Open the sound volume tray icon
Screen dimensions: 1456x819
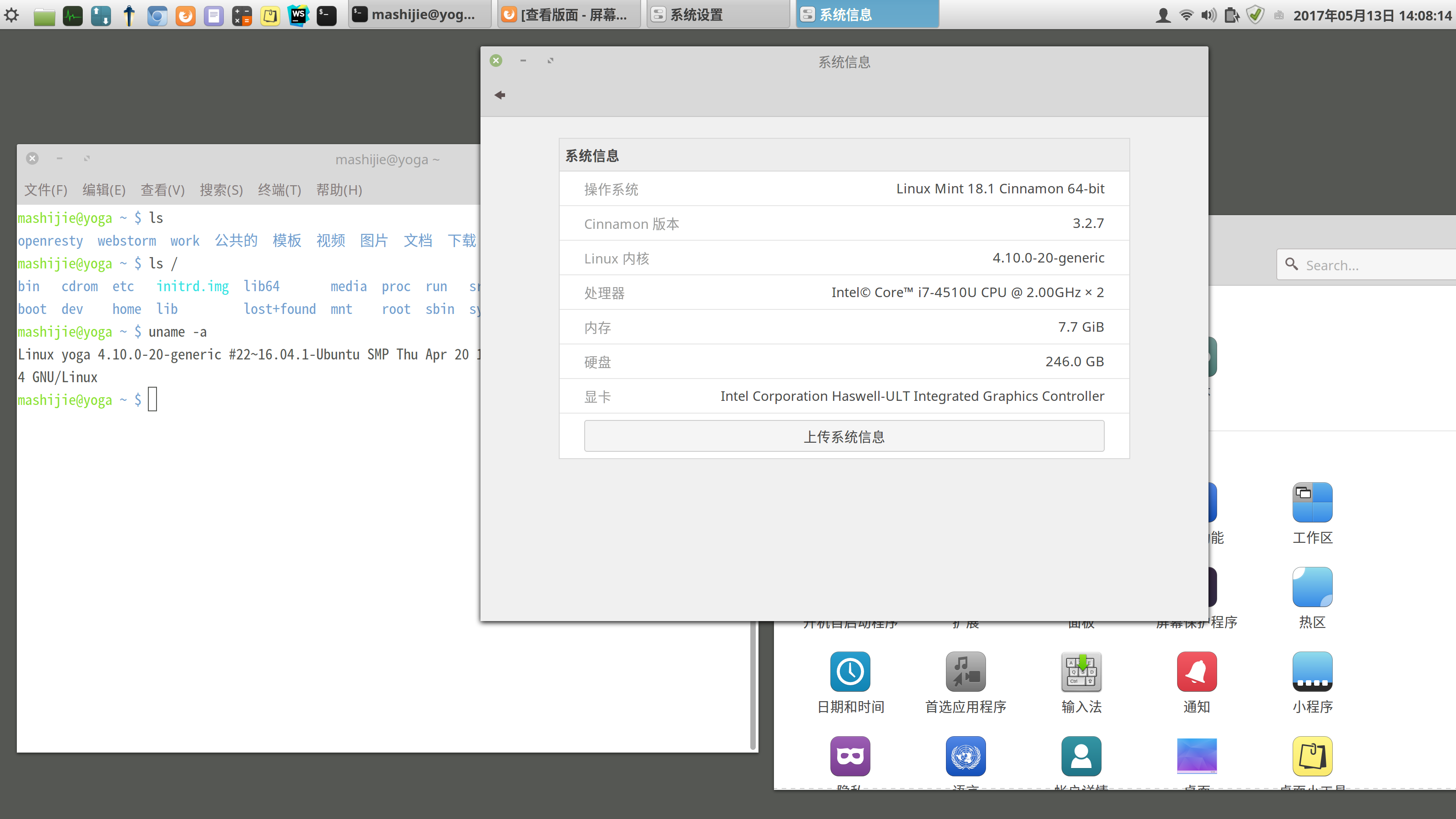click(x=1209, y=15)
